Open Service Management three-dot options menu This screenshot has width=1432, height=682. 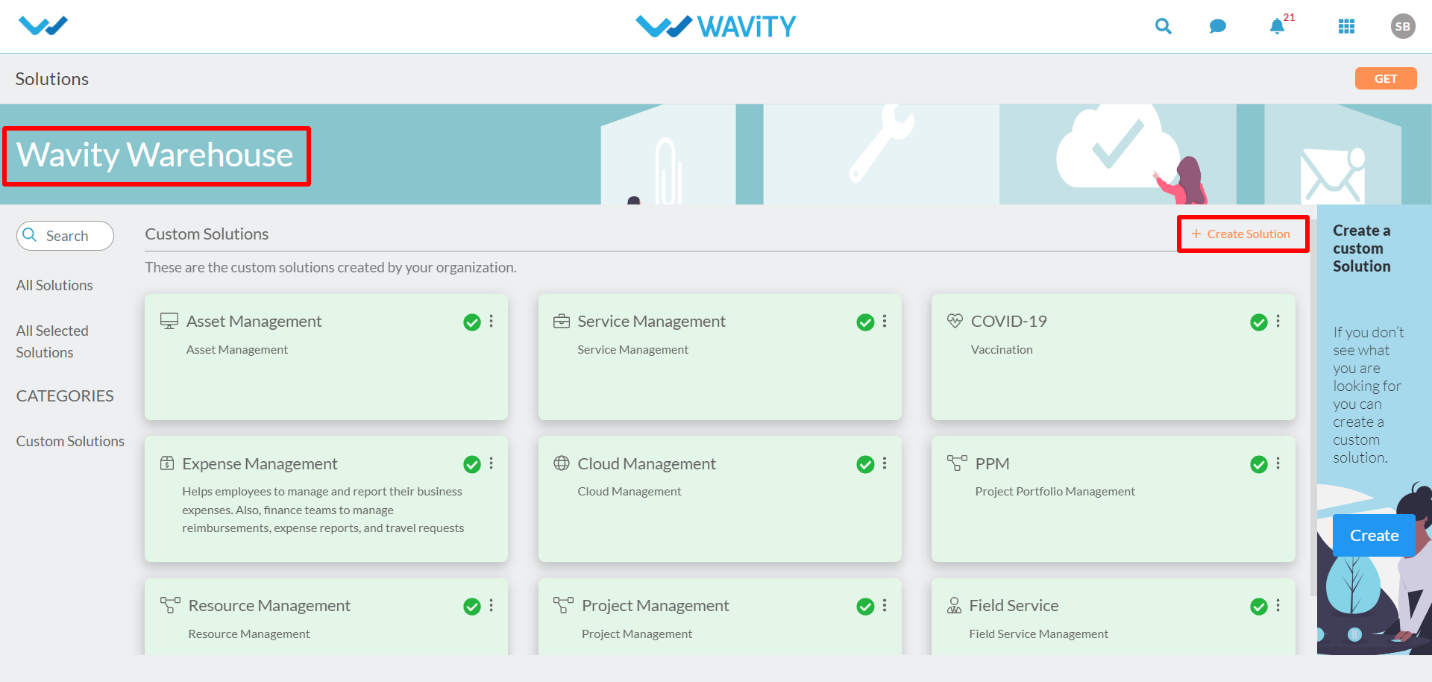pos(884,322)
